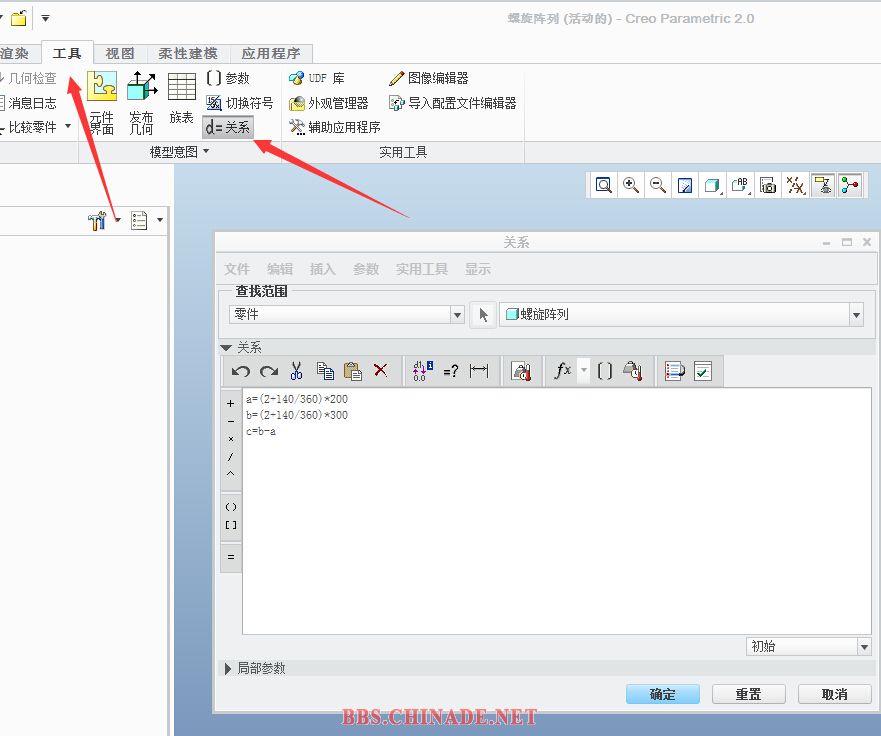Open the display style icon
881x736 pixels.
click(x=712, y=185)
